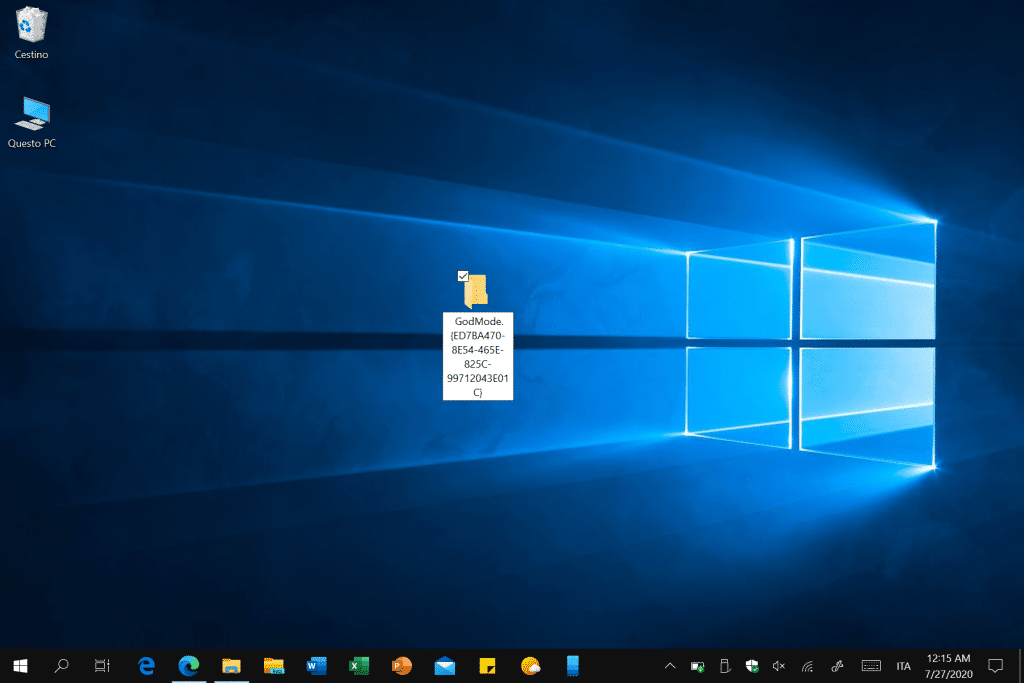Viewport: 1024px width, 683px height.
Task: Open the Windows Start menu
Action: point(20,665)
